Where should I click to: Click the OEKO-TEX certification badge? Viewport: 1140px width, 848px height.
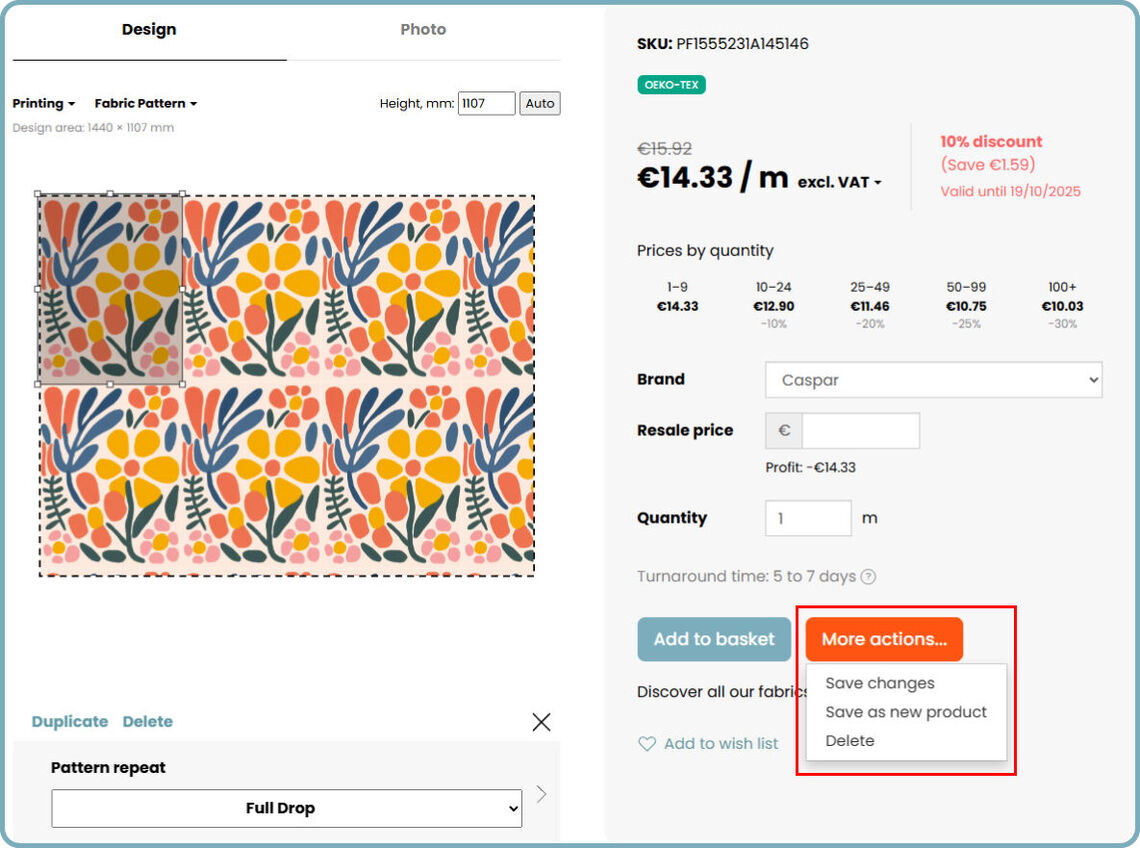(x=671, y=85)
